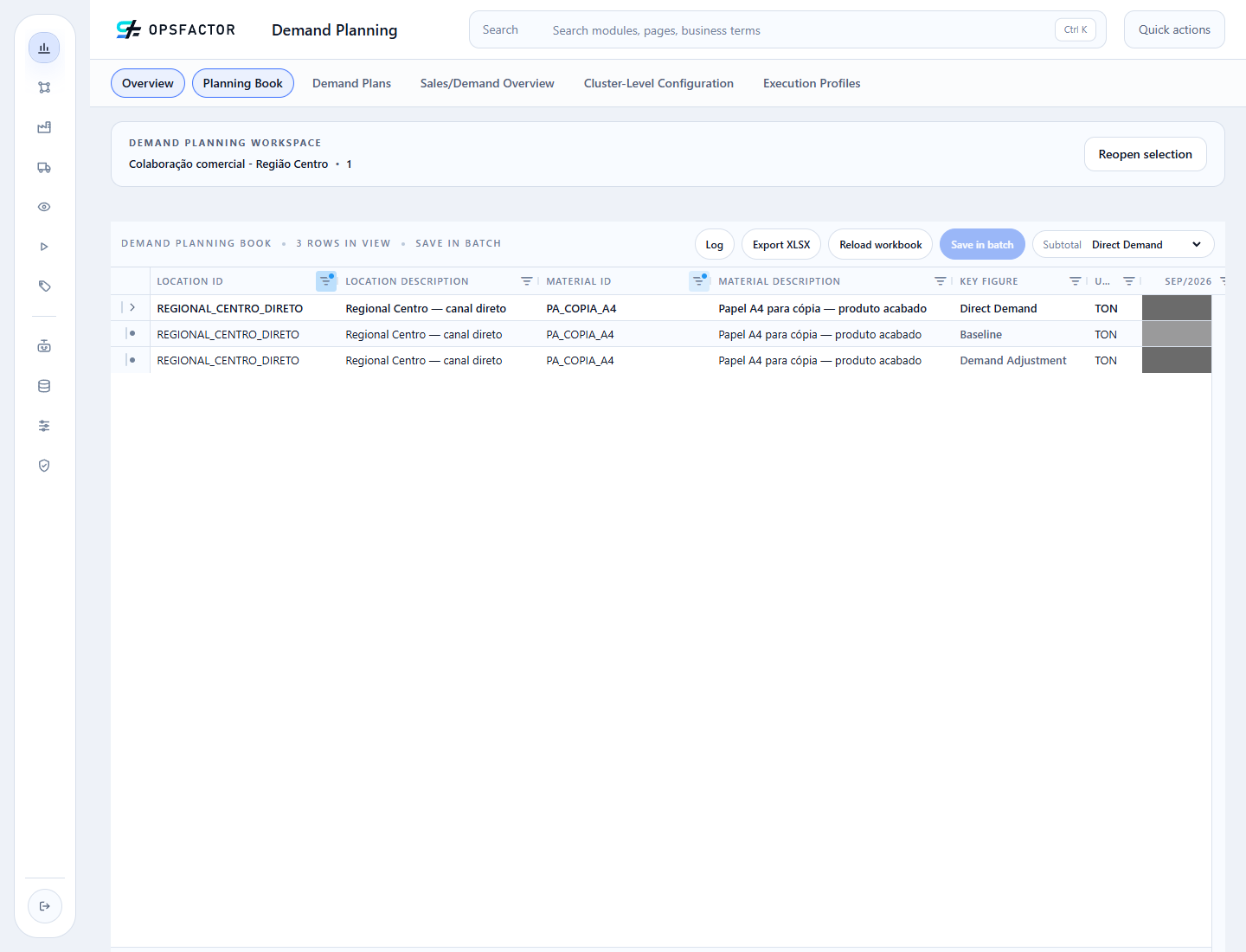Image resolution: width=1246 pixels, height=952 pixels.
Task: Click the SEP/2026 cell for Demand Adjustment
Action: [1177, 360]
